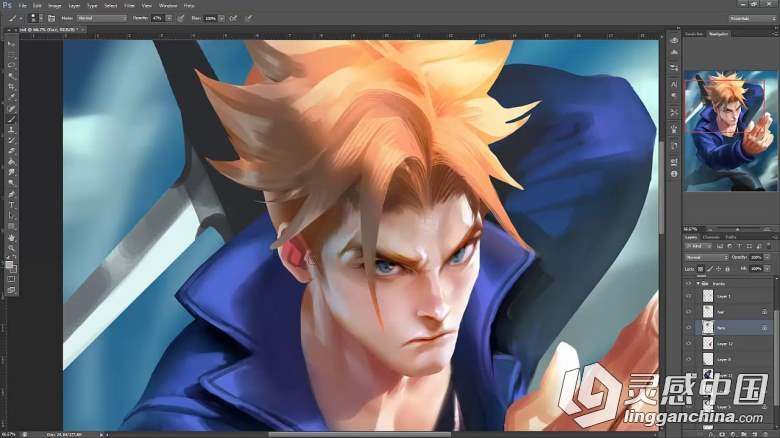
Task: Select the Layer 8 layer
Action: coord(734,359)
